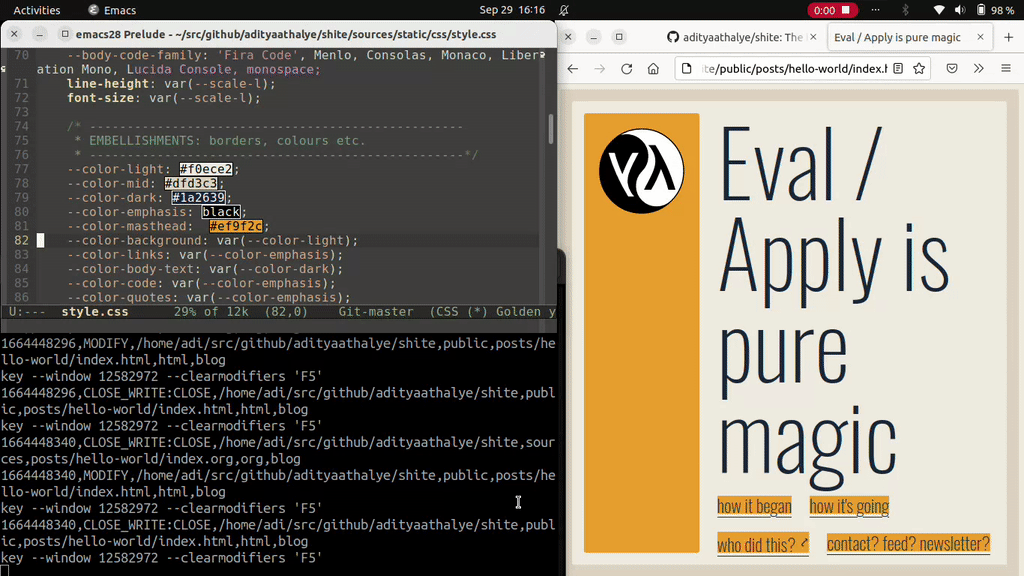The width and height of the screenshot is (1024, 576).
Task: Click line number 82 in gutter
Action: 22,240
